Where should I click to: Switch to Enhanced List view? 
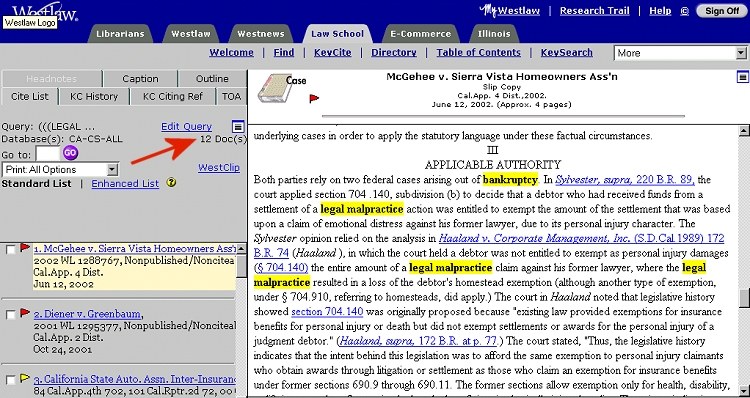125,184
